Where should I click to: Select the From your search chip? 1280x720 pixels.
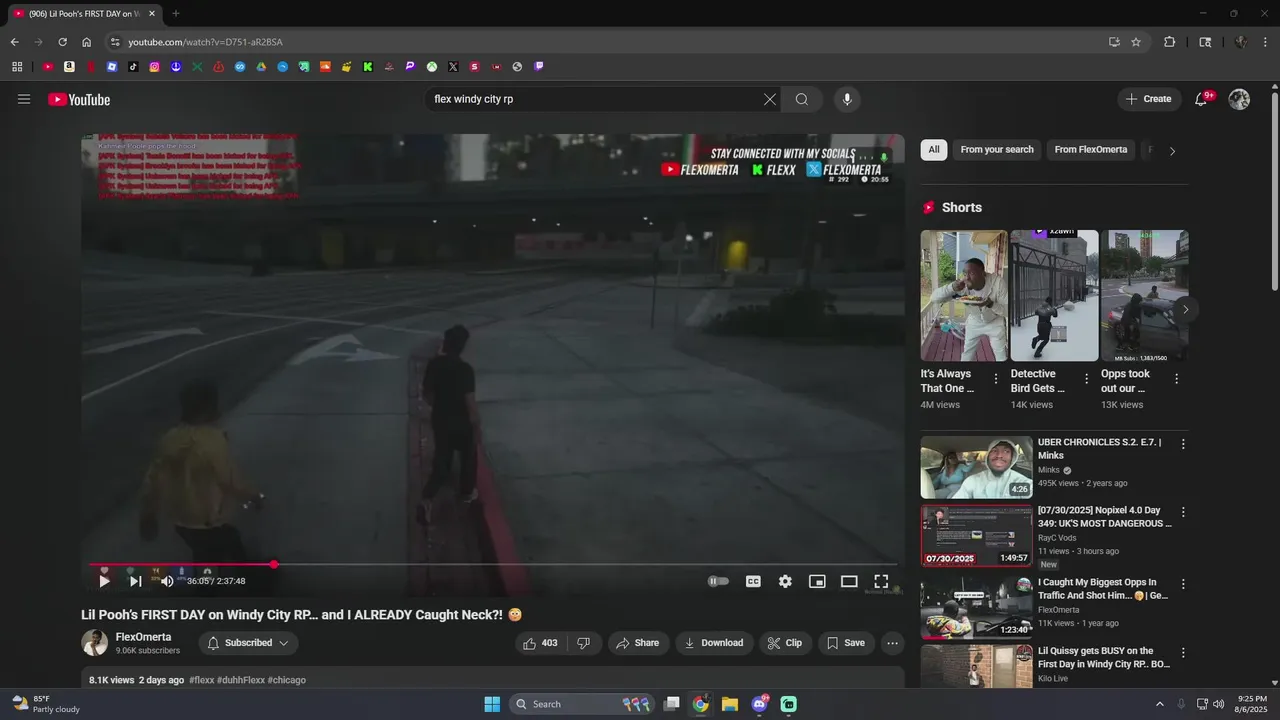coord(997,150)
